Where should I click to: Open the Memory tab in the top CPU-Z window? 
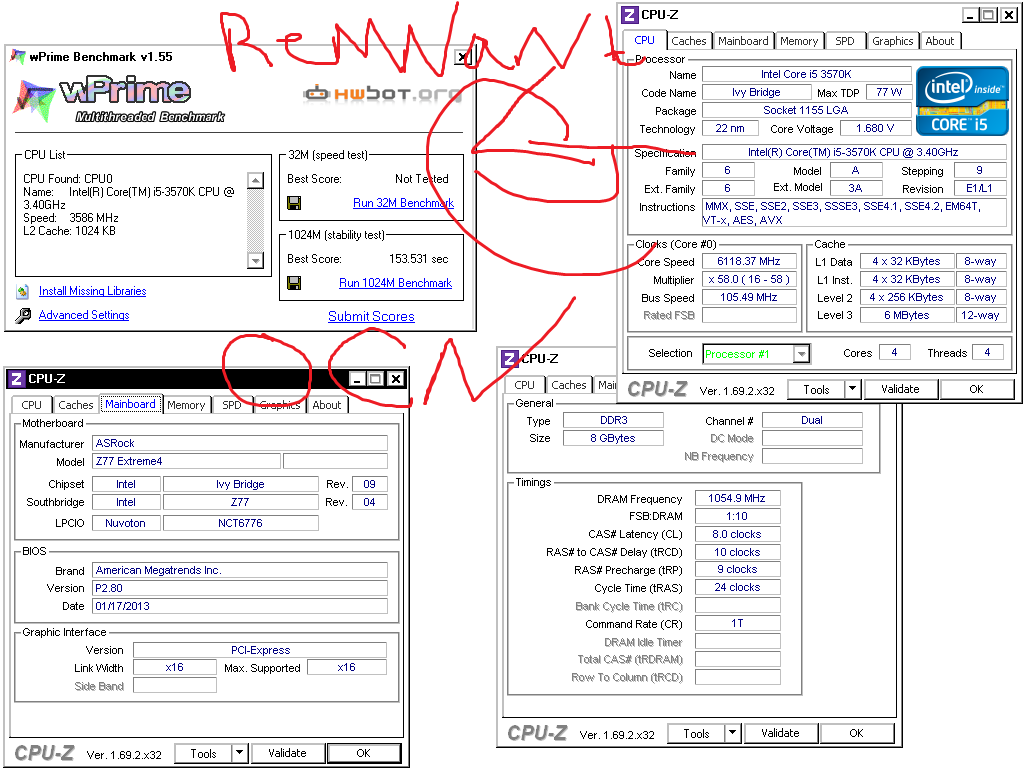799,40
